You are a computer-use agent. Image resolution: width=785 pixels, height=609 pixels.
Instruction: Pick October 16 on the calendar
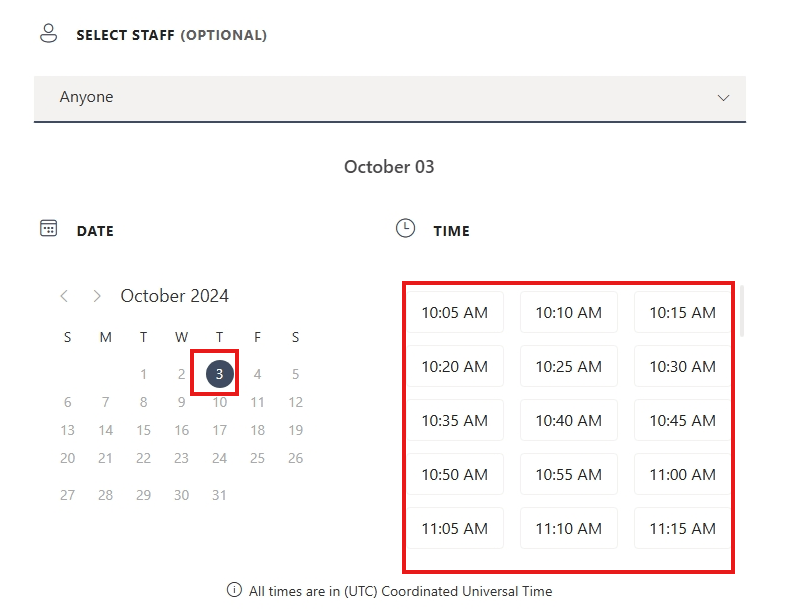click(x=181, y=430)
